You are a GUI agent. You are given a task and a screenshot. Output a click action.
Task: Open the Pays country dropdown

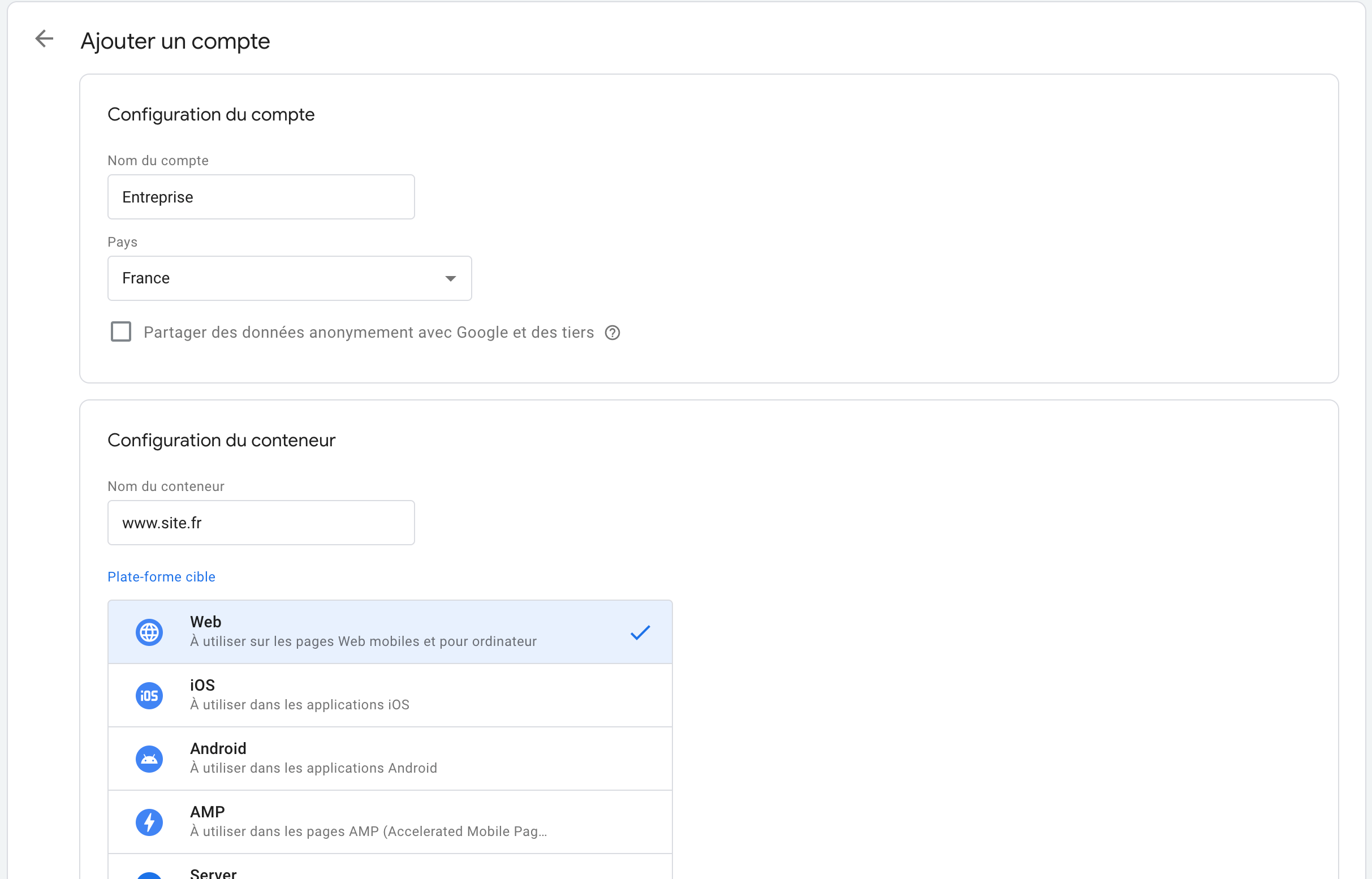point(289,278)
